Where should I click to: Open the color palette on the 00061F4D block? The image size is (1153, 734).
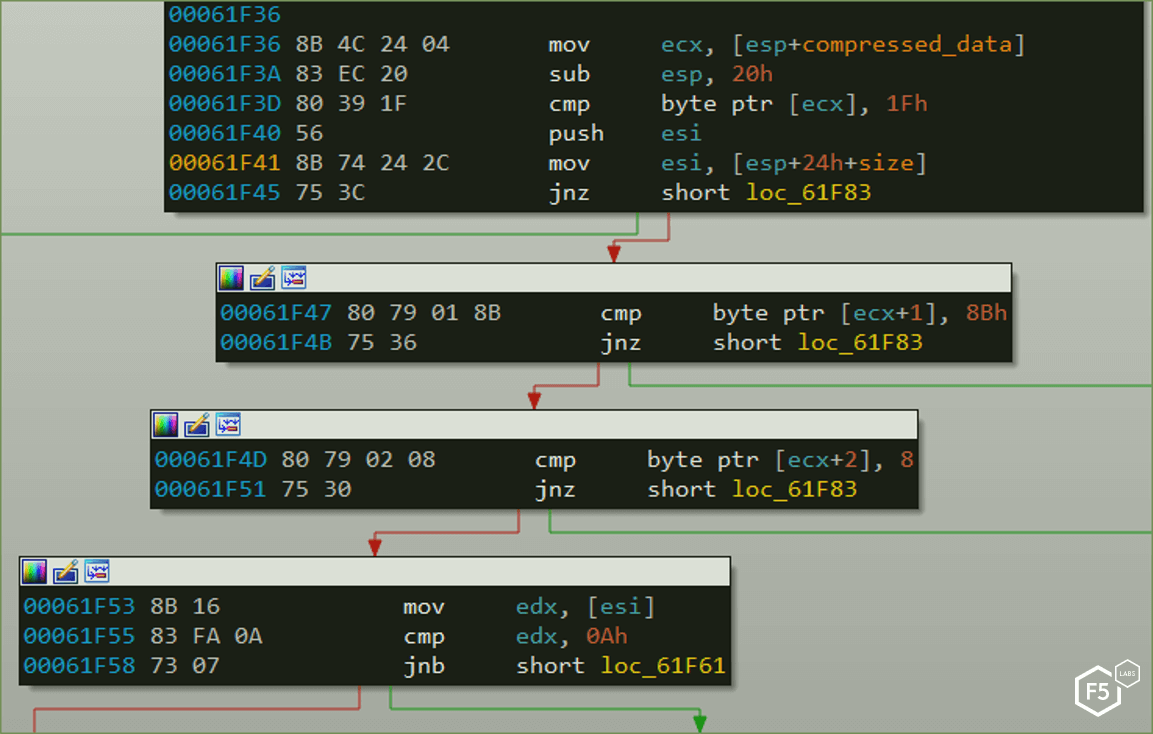click(x=165, y=425)
